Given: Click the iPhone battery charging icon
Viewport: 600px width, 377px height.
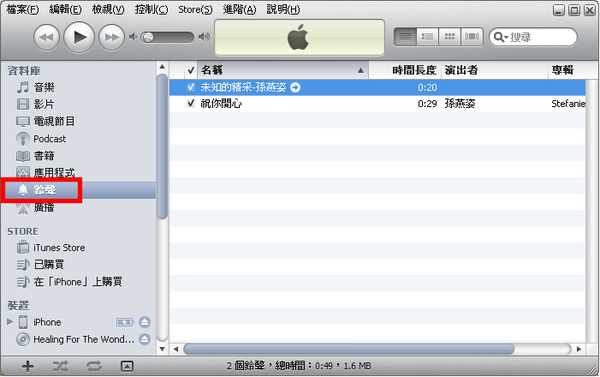Looking at the screenshot, I should (125, 322).
